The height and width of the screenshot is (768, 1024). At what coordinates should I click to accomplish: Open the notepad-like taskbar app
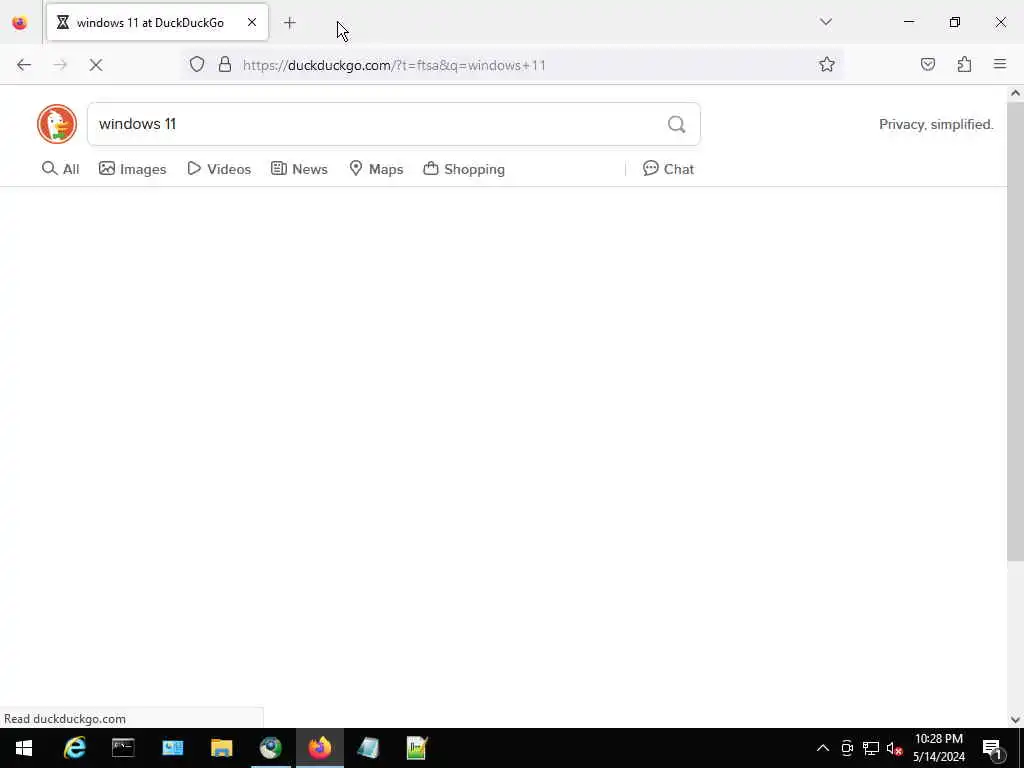pos(368,748)
